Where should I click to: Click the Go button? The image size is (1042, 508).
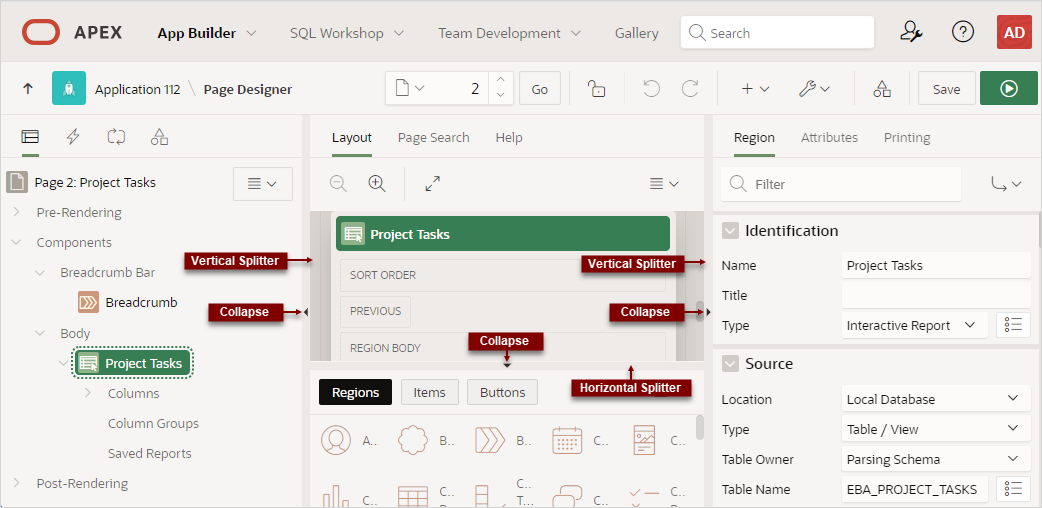[540, 88]
